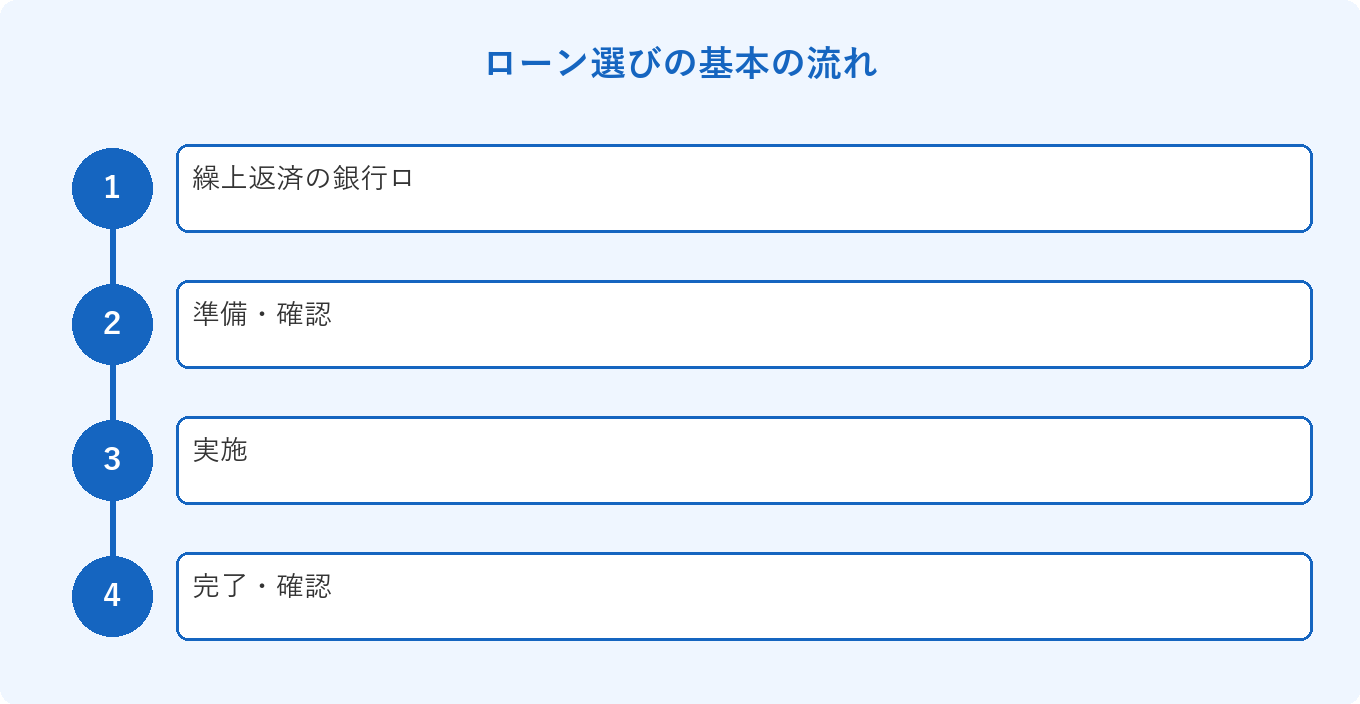Choose the step 4 circle marker

(112, 596)
